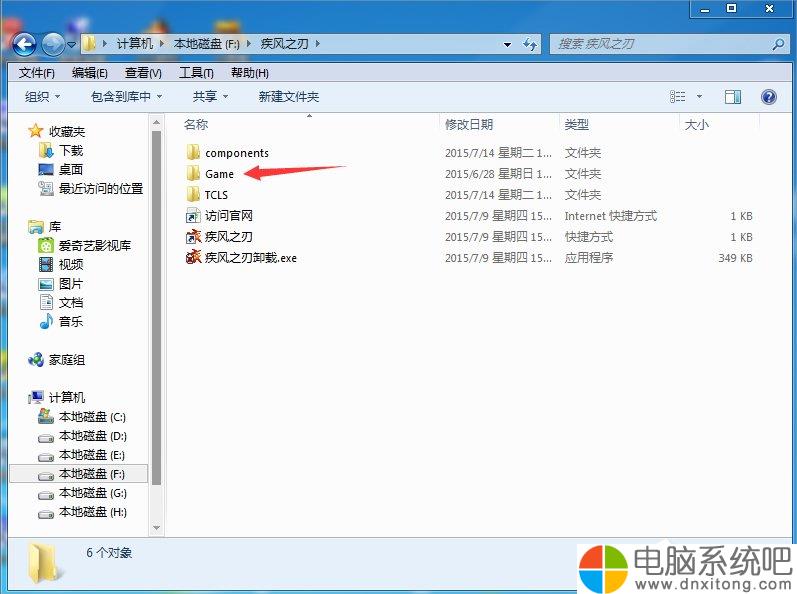The height and width of the screenshot is (594, 797).
Task: Click the search magnifier icon
Action: [778, 44]
